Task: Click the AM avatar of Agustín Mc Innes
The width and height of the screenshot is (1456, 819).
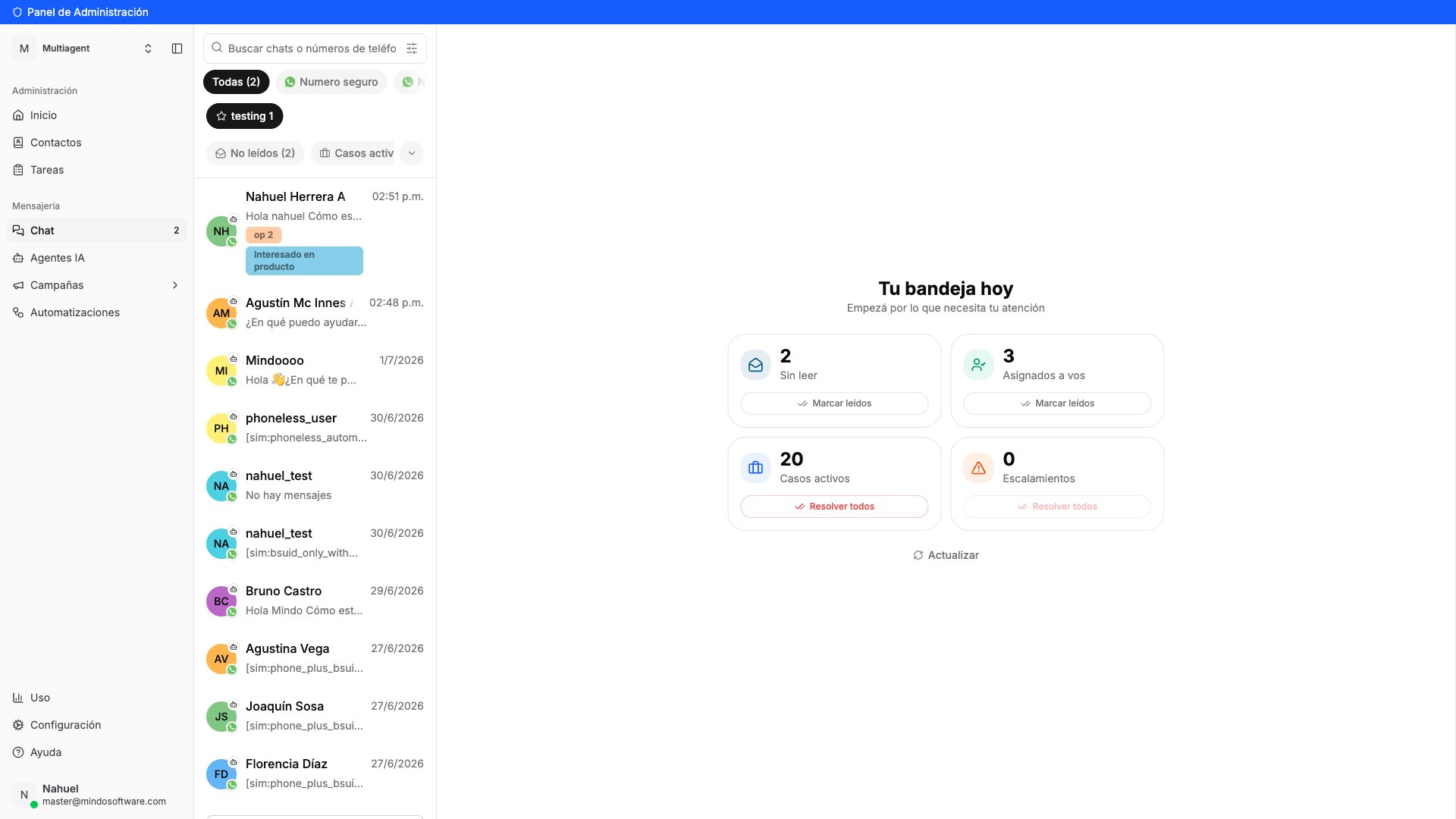Action: [x=221, y=313]
